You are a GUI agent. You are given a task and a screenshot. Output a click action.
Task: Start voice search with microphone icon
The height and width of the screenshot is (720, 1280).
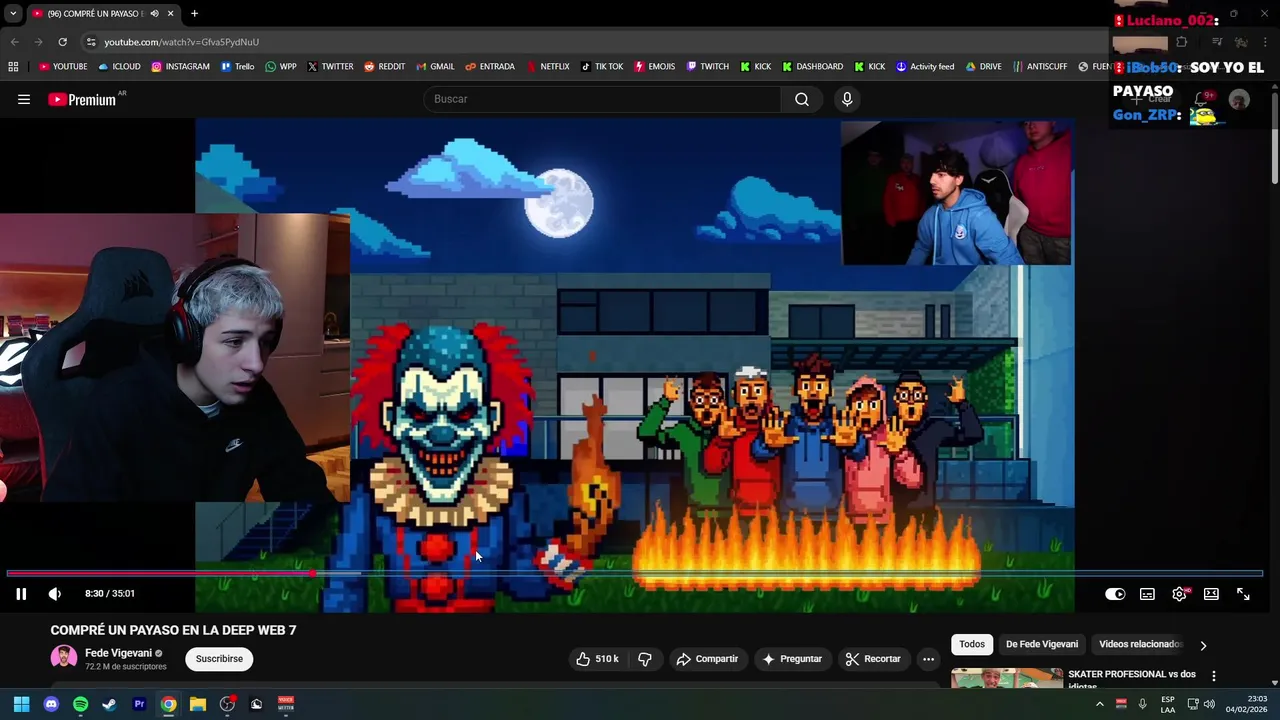[847, 99]
